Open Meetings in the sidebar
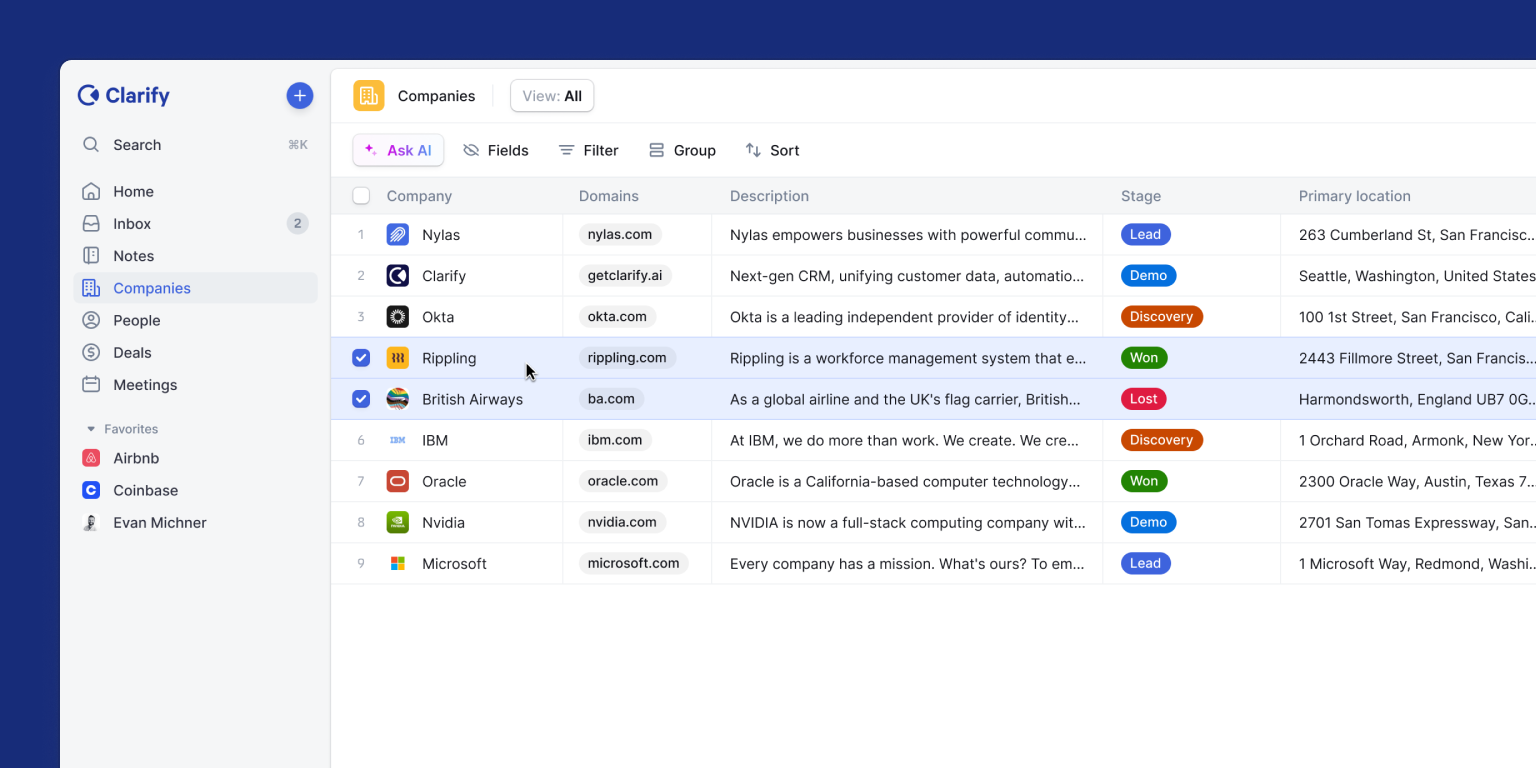 coord(195,385)
